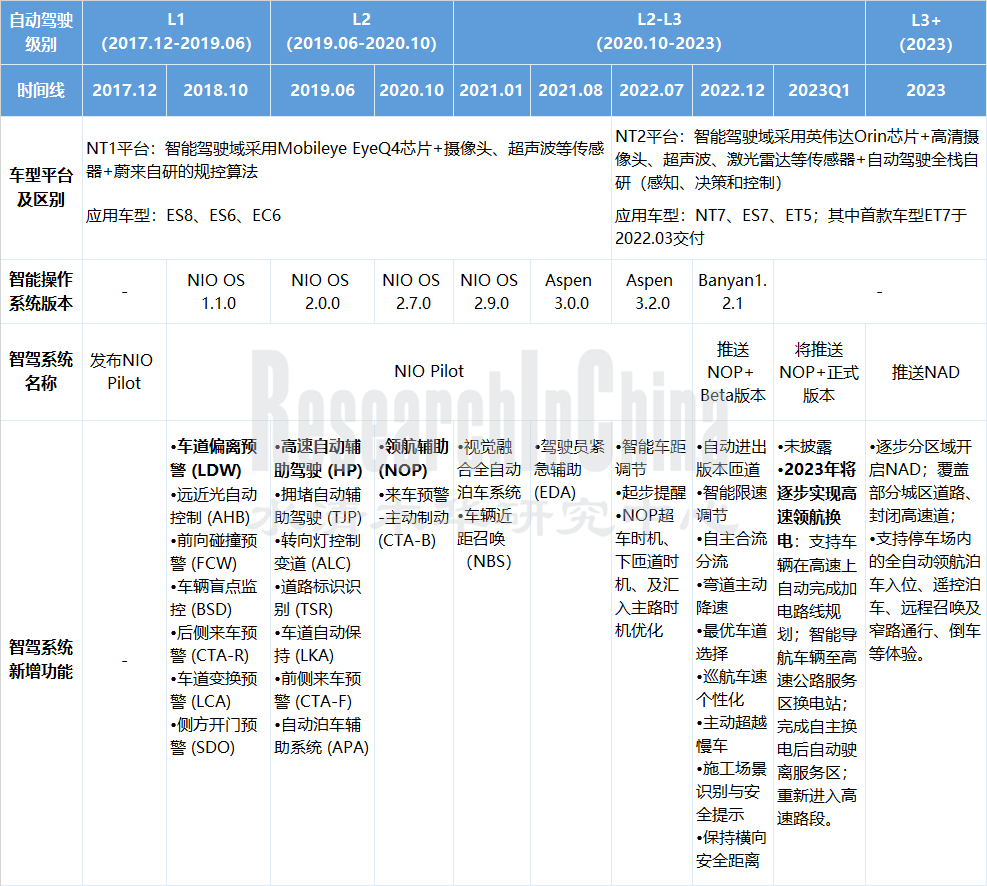Select '驾驶员紧急辅助 (EDA)' entry
The width and height of the screenshot is (987, 886).
point(569,470)
